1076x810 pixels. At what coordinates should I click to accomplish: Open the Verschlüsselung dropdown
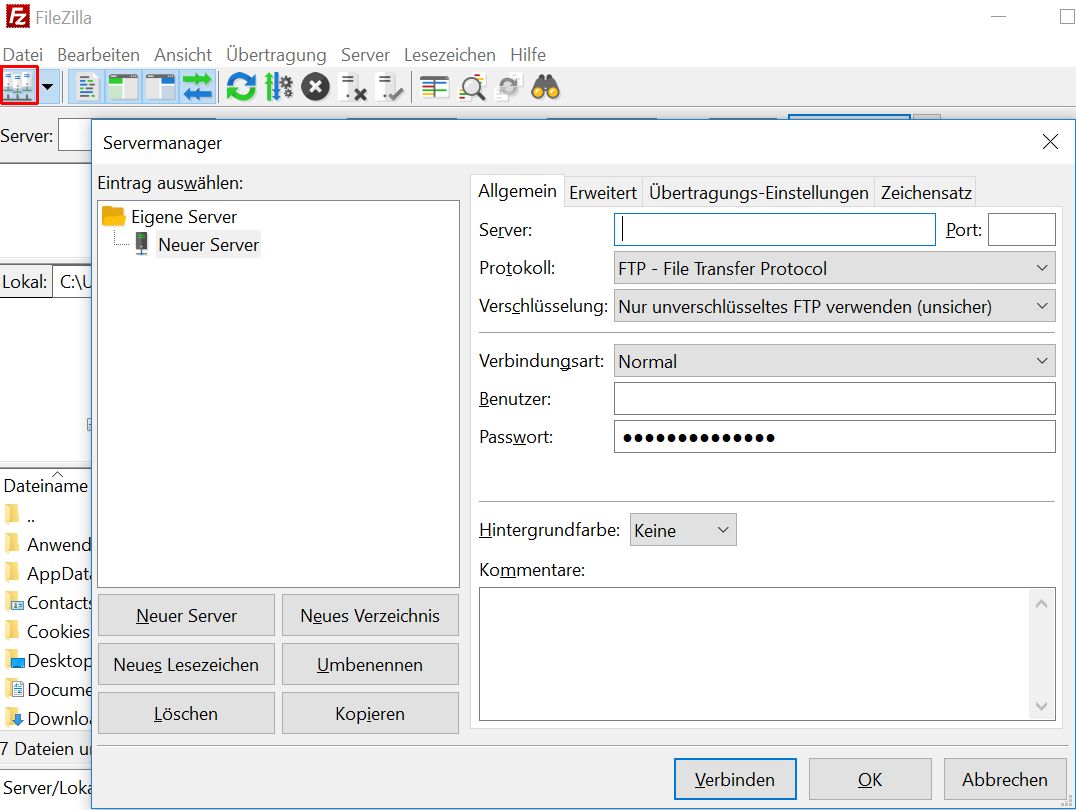834,306
